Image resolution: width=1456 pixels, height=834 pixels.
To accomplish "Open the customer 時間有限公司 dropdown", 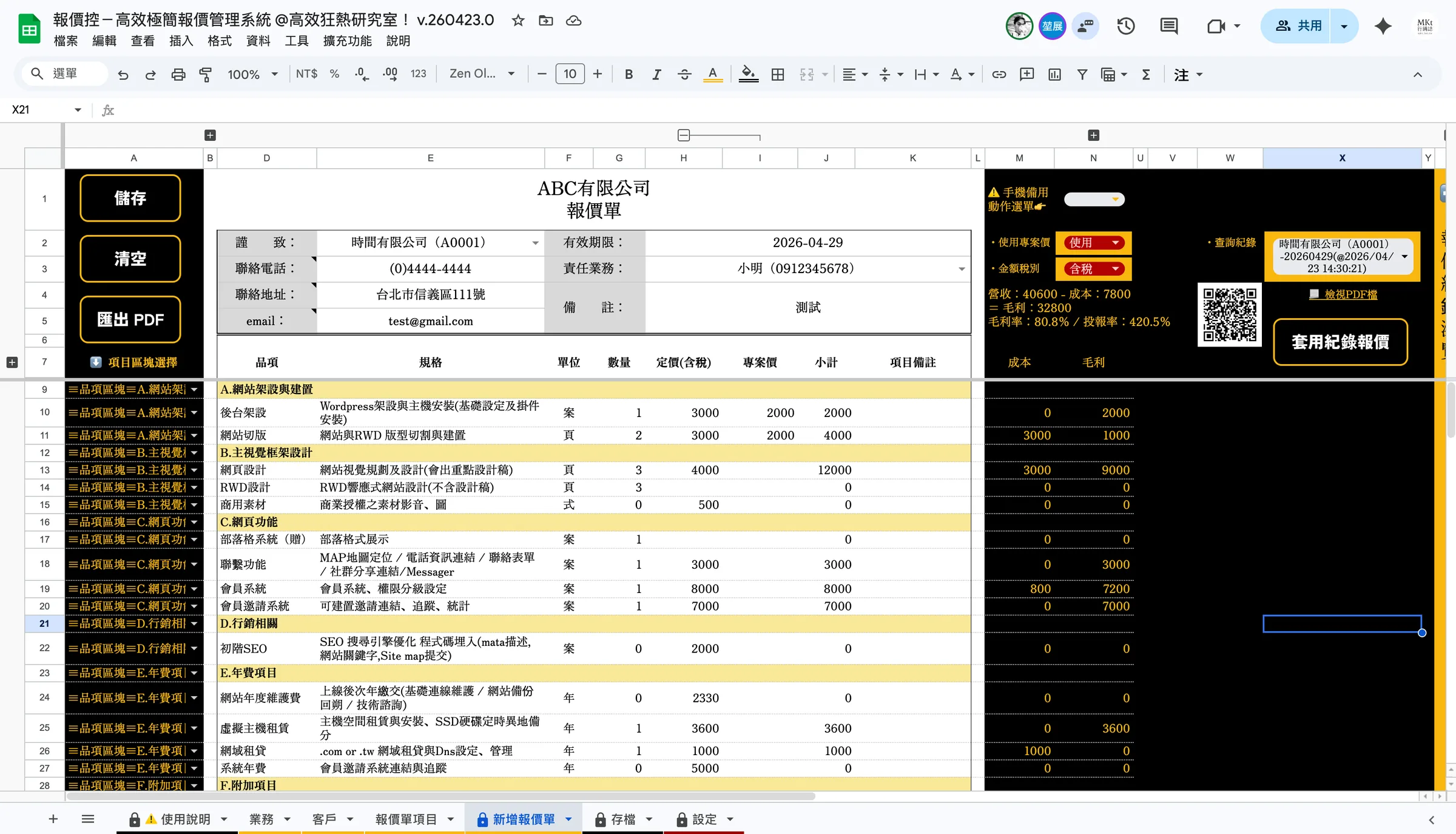I will 535,243.
